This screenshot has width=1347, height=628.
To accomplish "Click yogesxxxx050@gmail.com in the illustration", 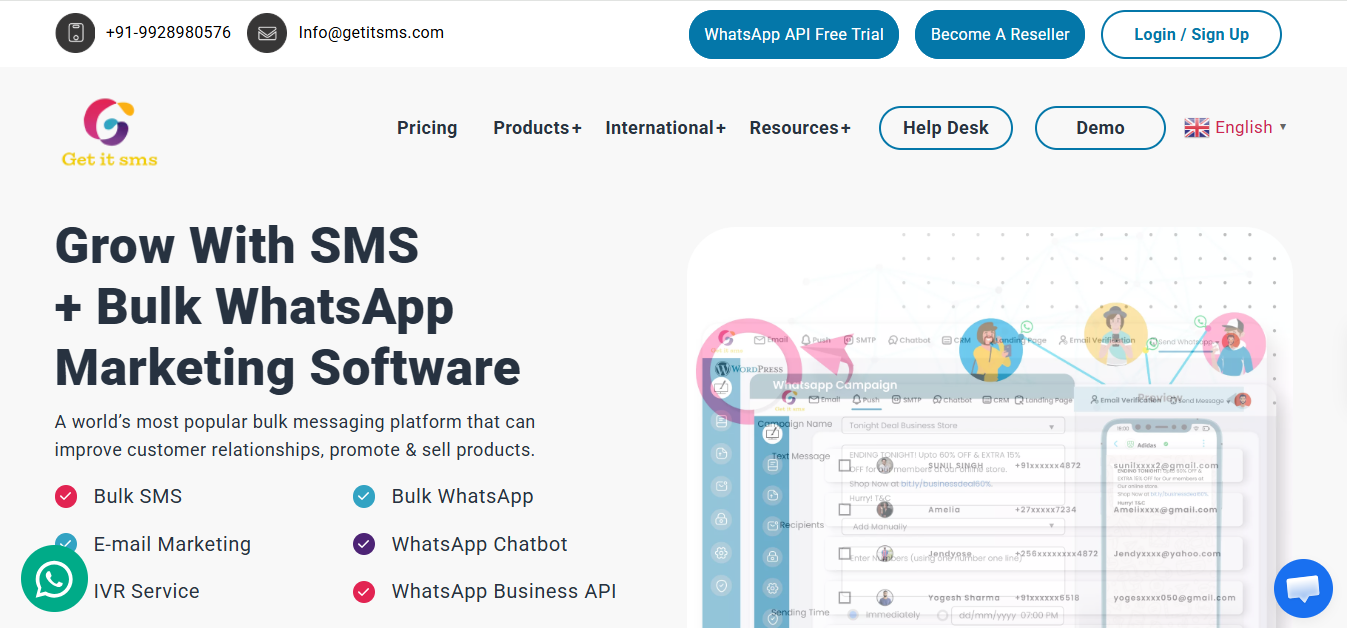I will click(1174, 598).
